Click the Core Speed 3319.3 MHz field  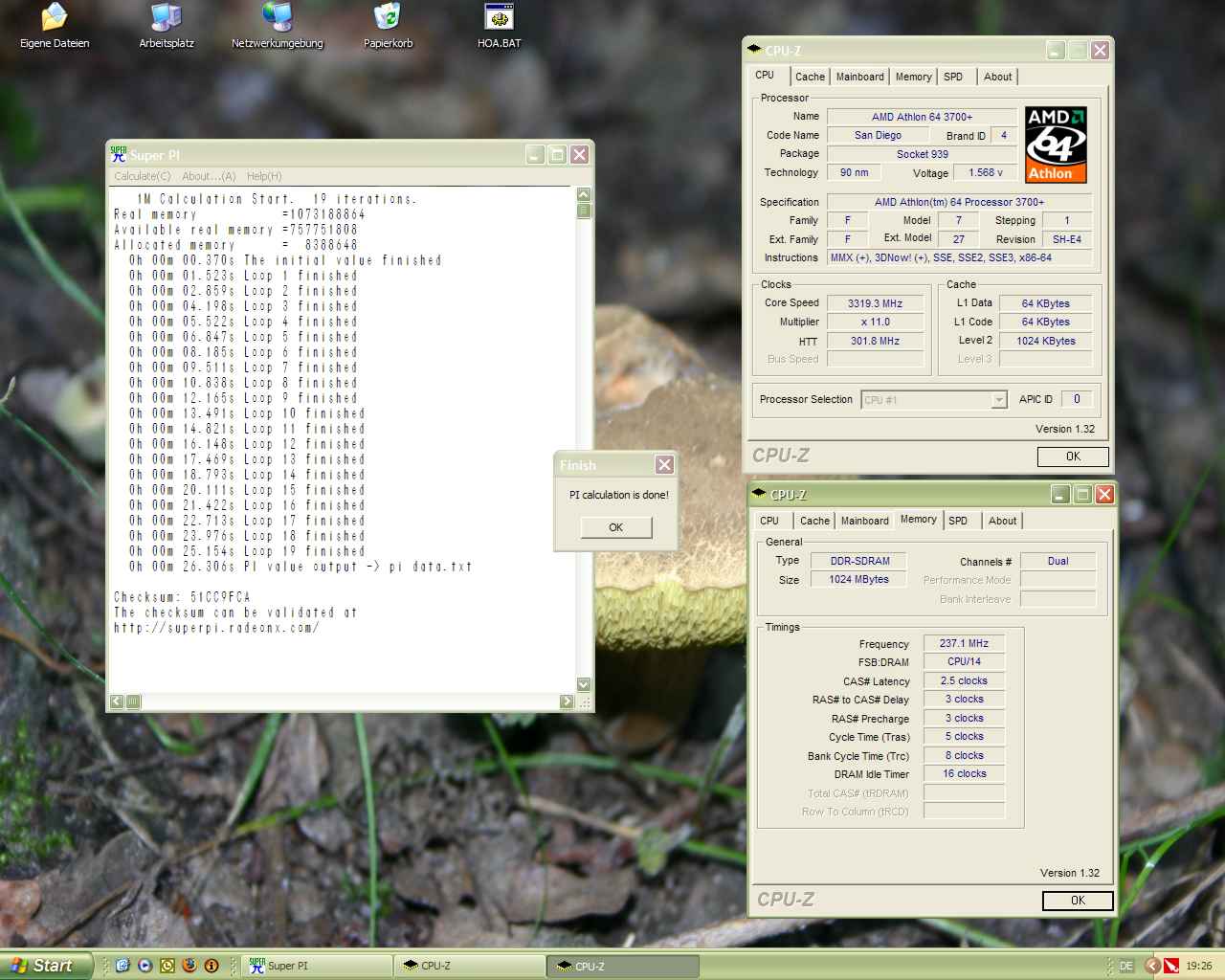click(876, 303)
